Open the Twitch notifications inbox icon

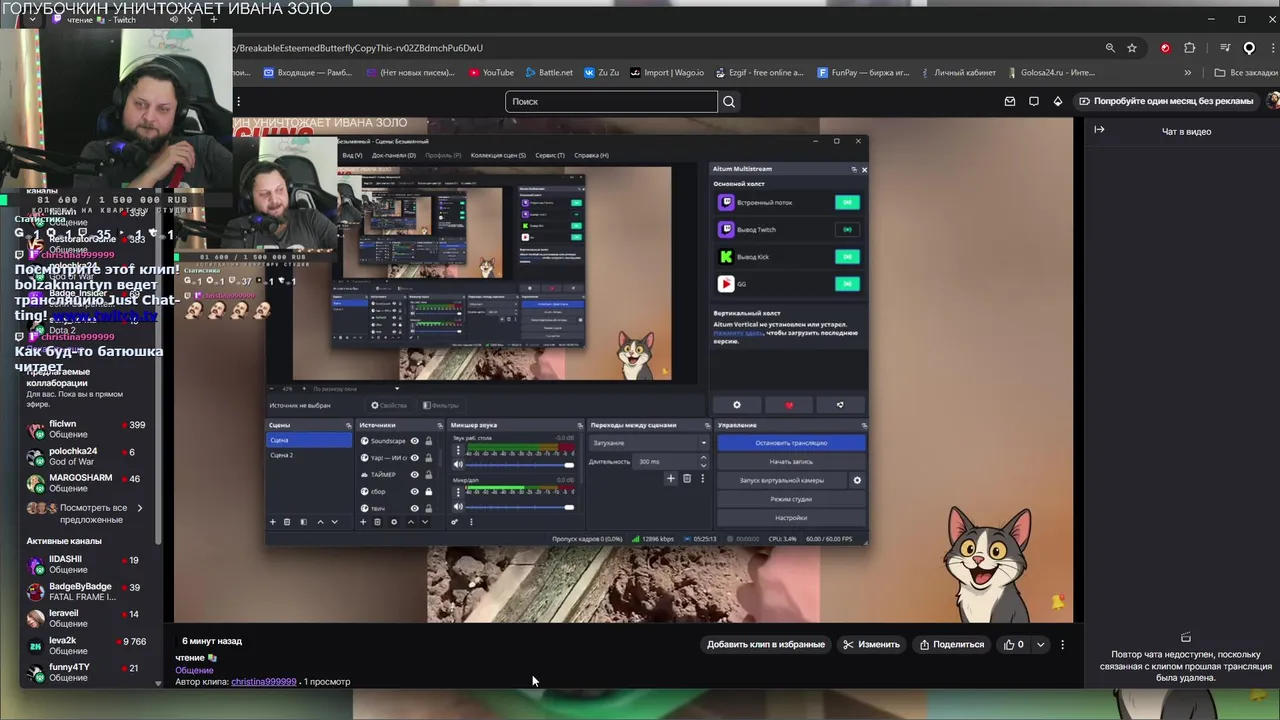click(x=1010, y=101)
